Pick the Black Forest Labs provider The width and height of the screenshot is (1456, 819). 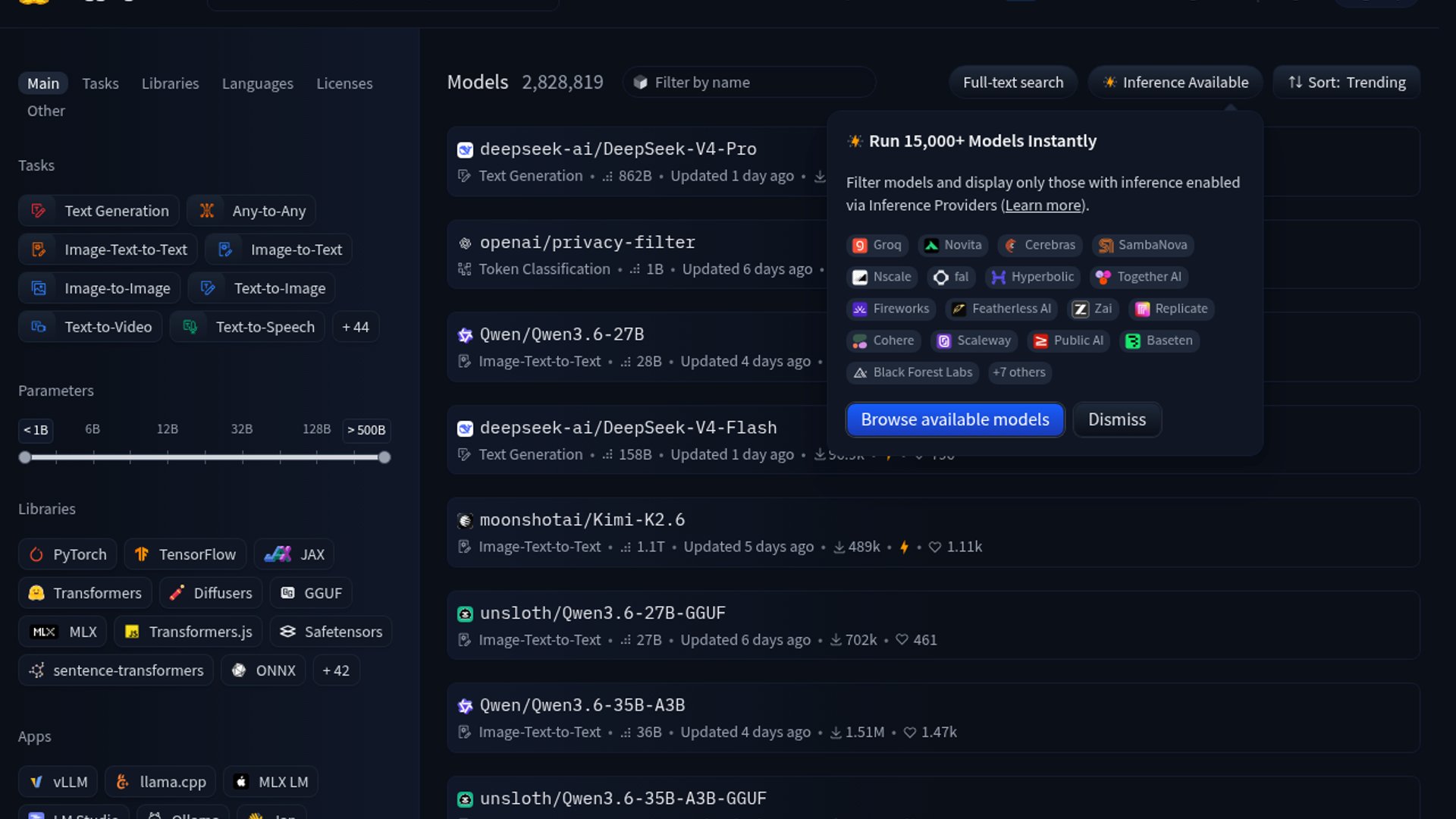coord(912,372)
